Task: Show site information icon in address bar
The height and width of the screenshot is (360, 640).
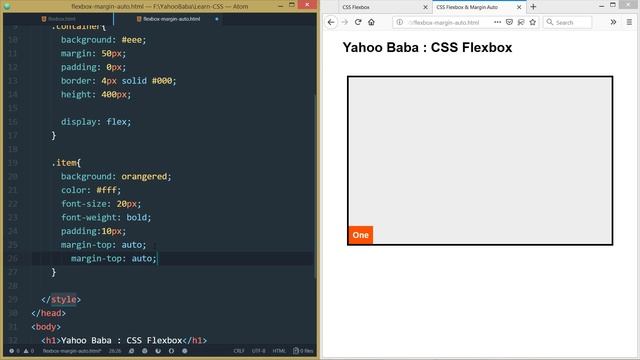Action: (400, 22)
